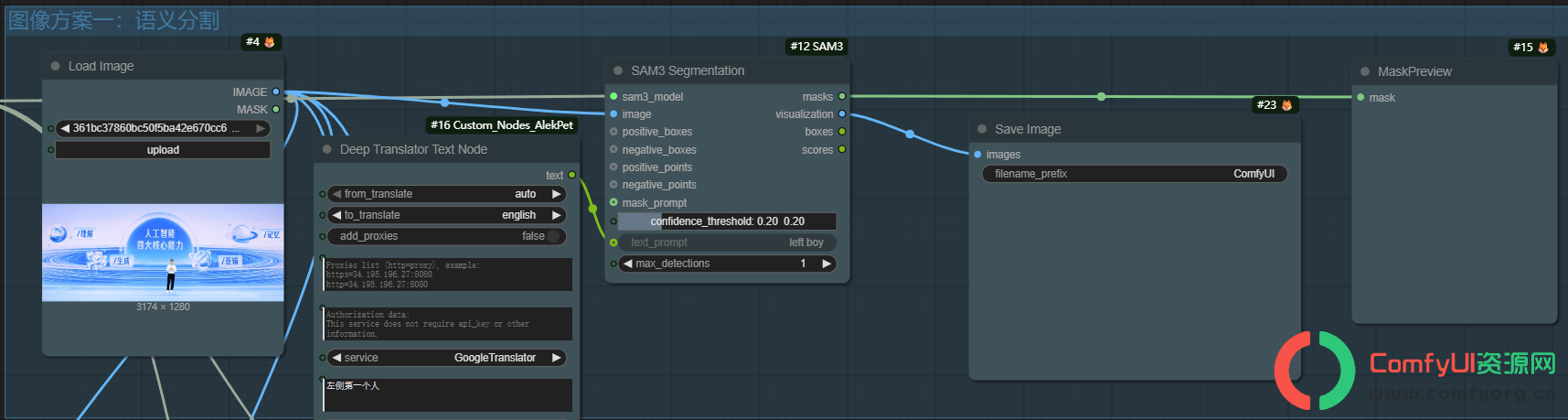Viewport: 1568px width, 420px height.
Task: Collapse the Save Image node dot
Action: pos(982,129)
